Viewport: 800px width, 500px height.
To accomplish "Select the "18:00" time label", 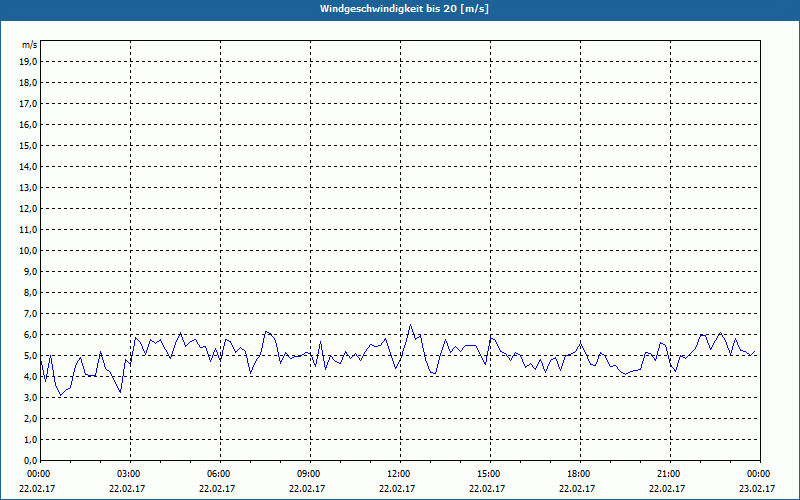I will click(x=580, y=474).
